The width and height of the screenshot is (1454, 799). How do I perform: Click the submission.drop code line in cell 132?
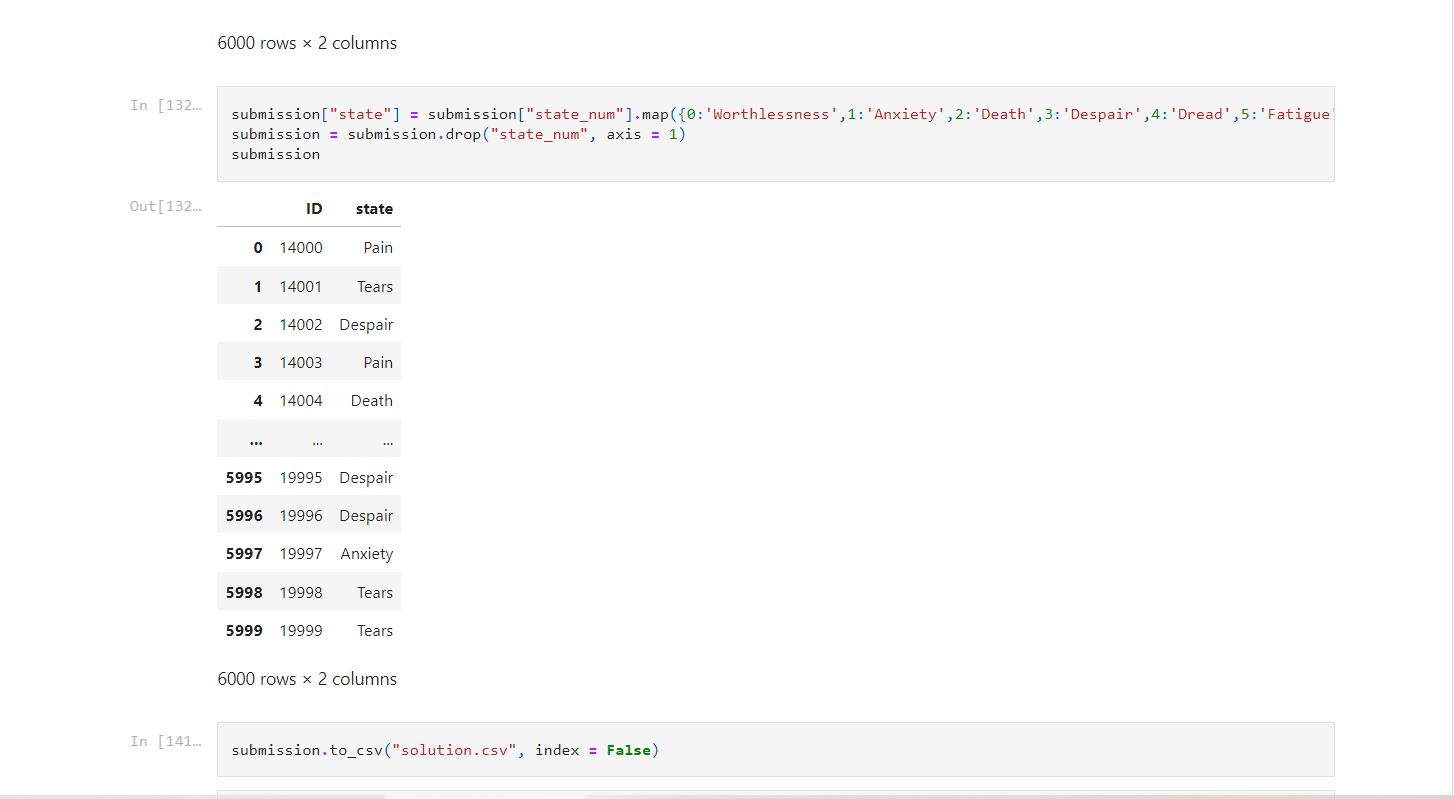459,134
